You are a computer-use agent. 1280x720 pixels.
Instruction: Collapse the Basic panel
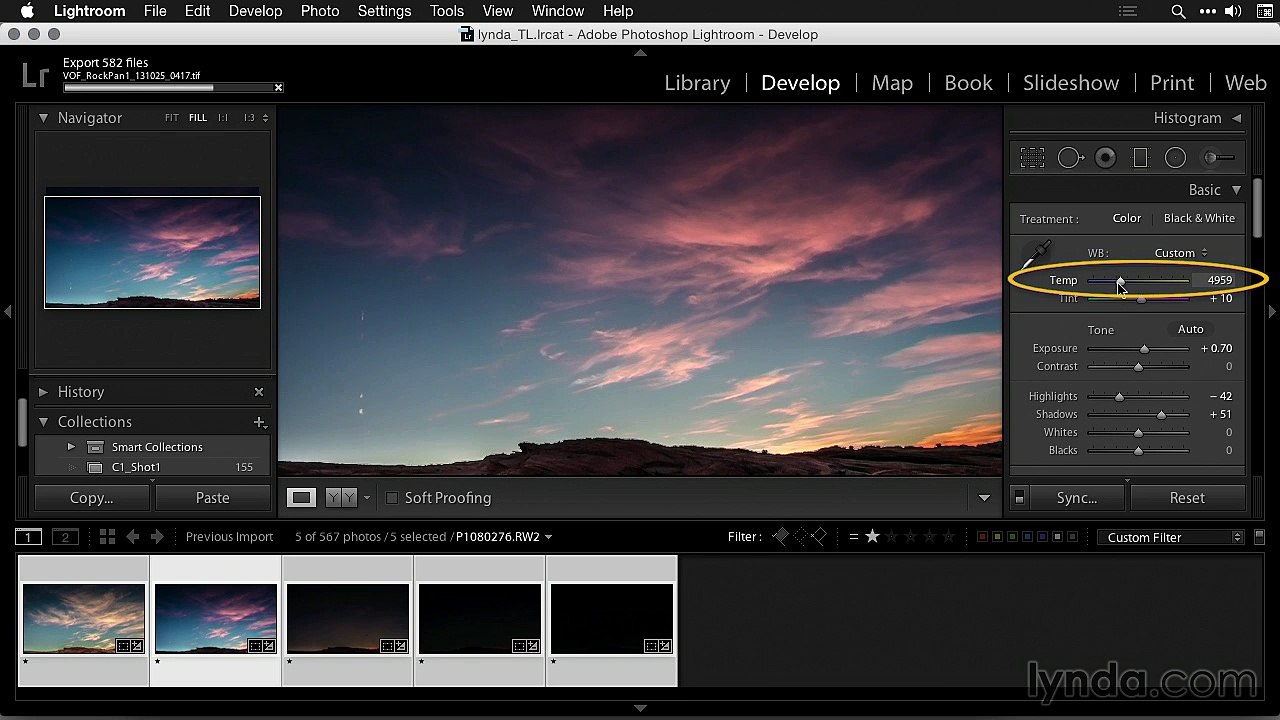click(1236, 190)
